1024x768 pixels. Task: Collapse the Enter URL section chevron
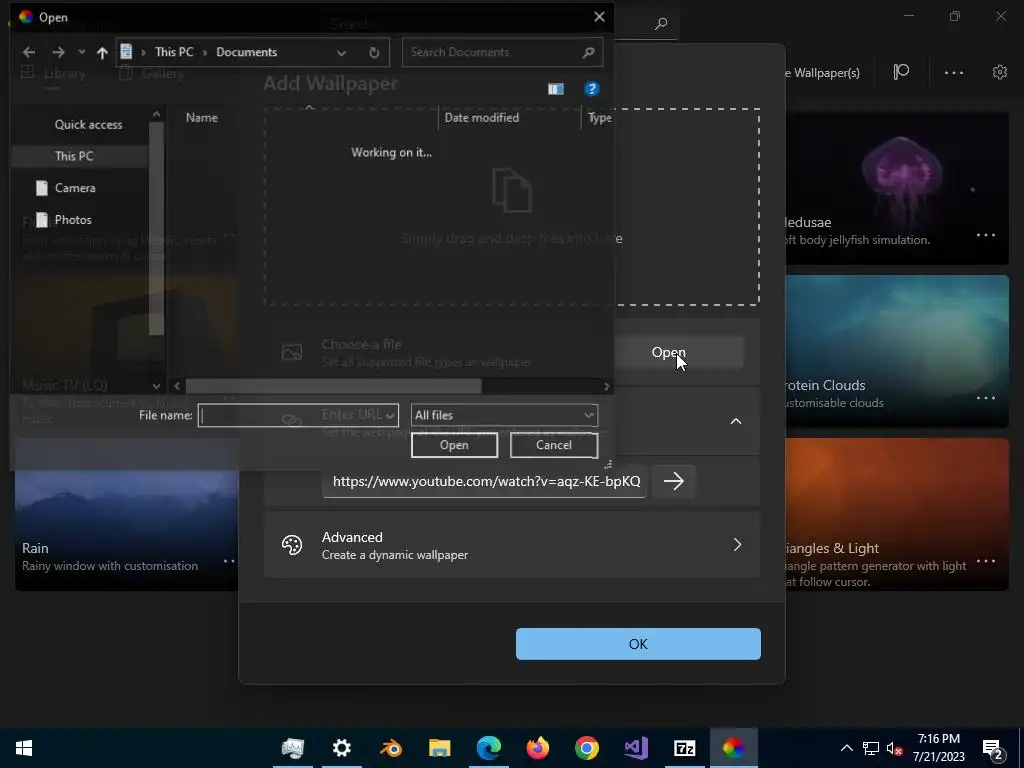(x=736, y=421)
